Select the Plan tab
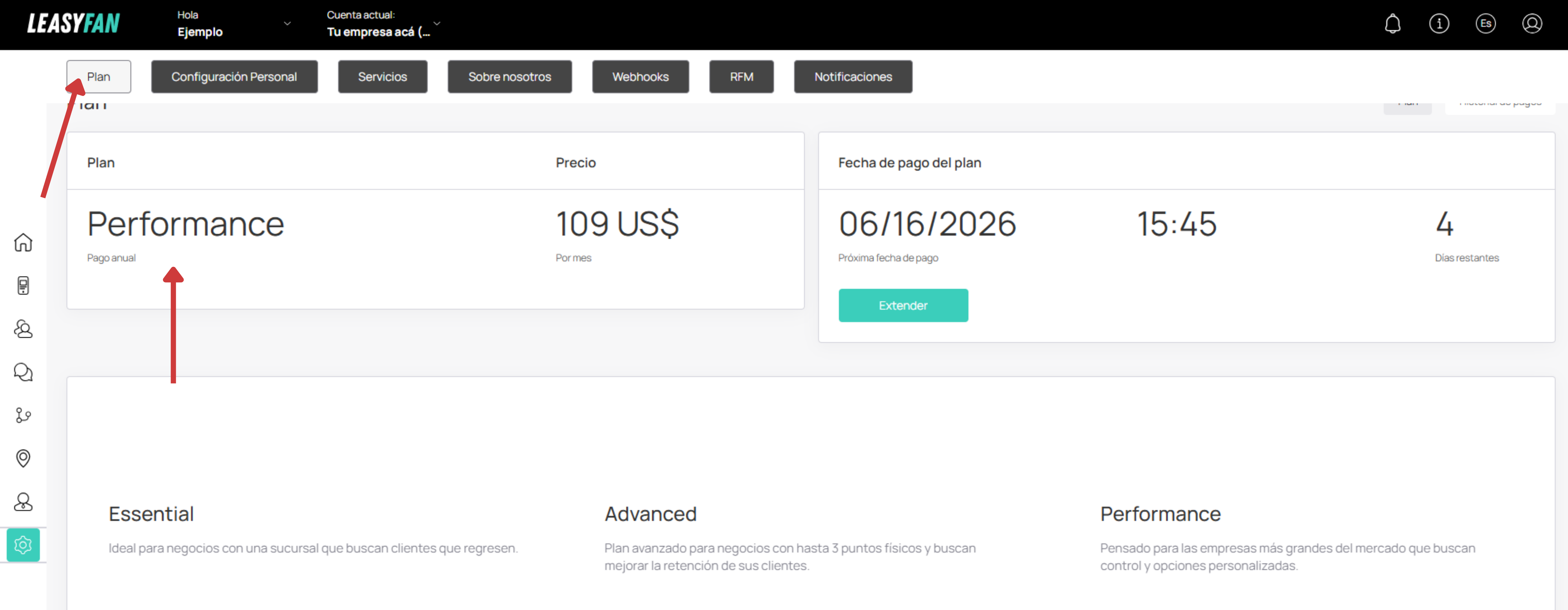The image size is (1568, 610). click(x=99, y=77)
